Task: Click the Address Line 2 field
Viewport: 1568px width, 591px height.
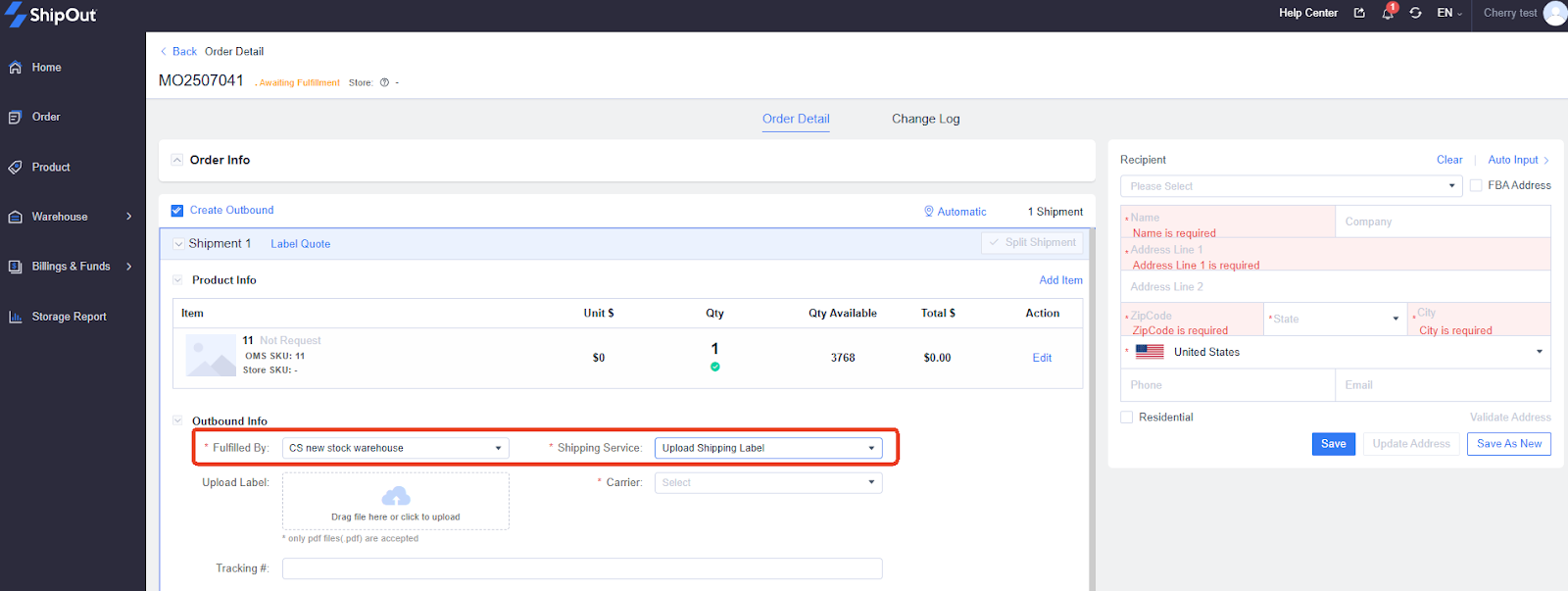Action: point(1336,286)
